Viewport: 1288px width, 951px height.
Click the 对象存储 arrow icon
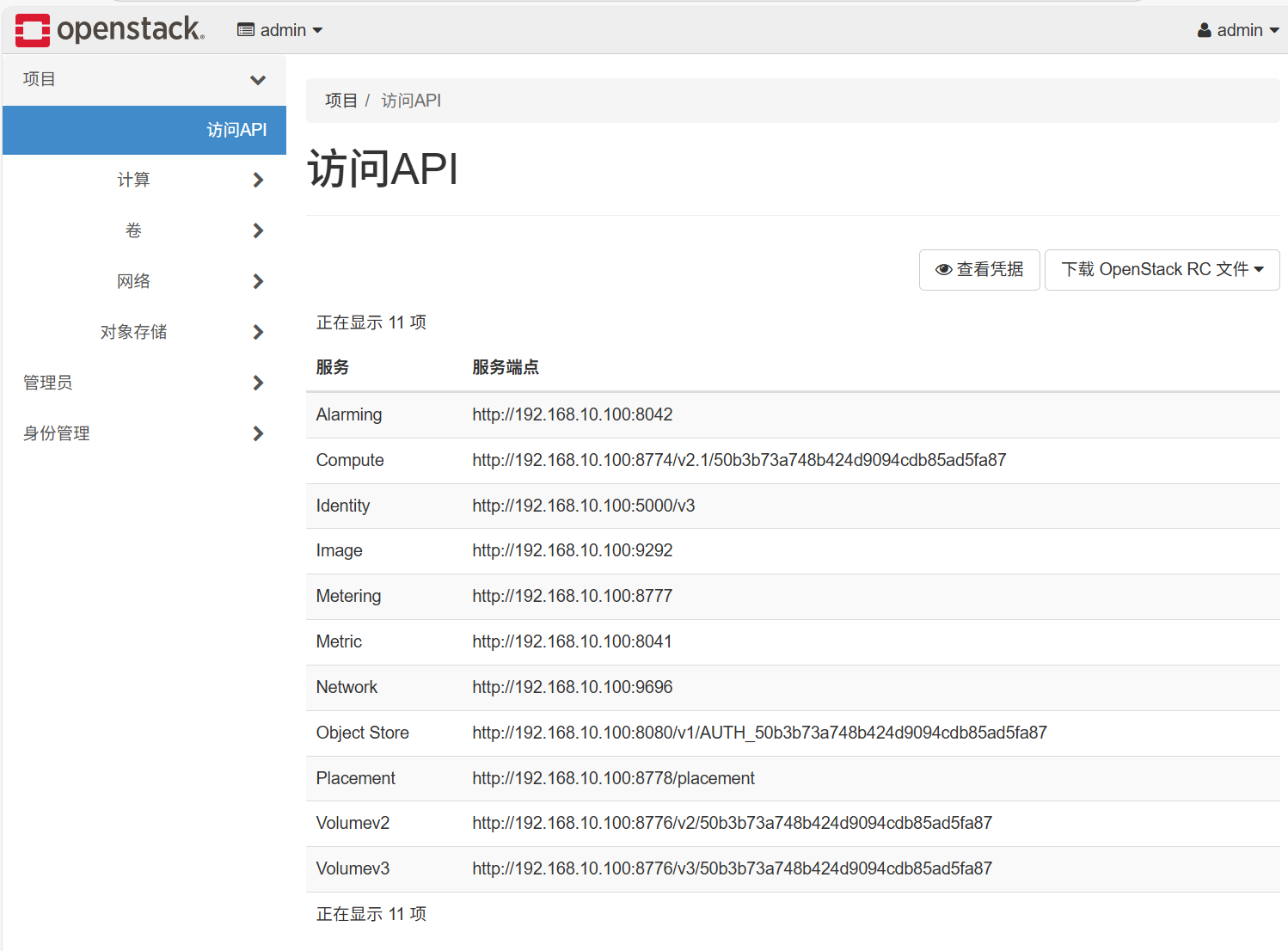257,332
